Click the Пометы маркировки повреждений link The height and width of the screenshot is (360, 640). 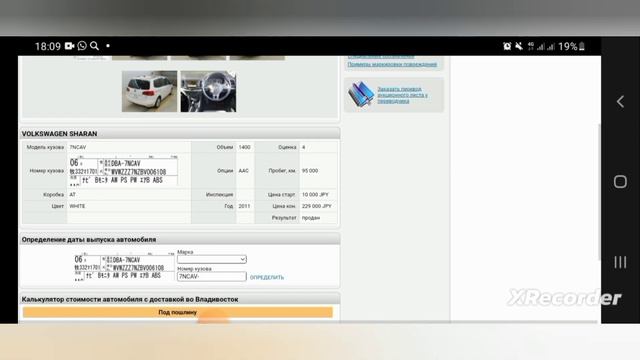click(392, 64)
